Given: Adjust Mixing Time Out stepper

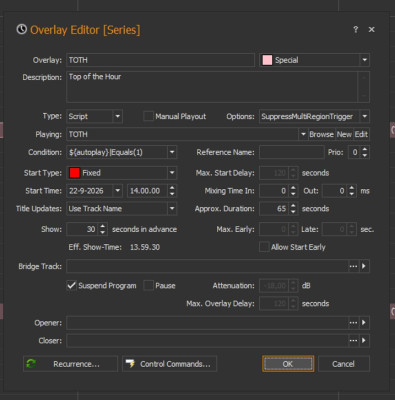Looking at the screenshot, I should point(352,191).
